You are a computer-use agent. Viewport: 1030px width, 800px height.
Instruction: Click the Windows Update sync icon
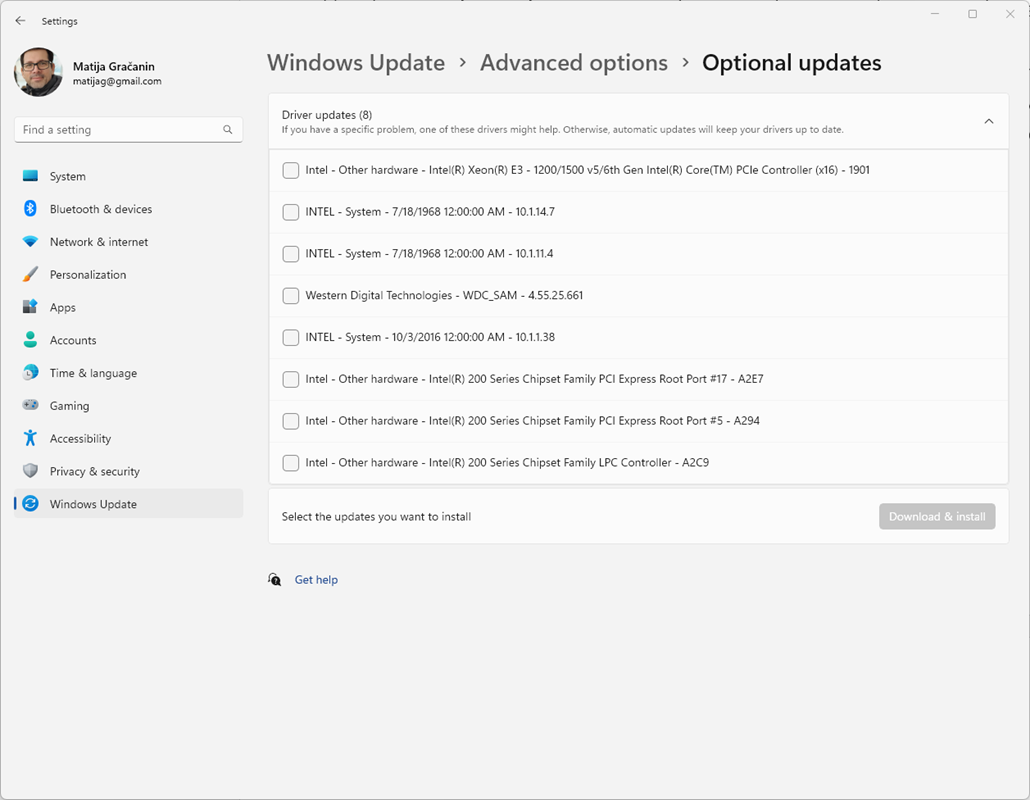(x=30, y=504)
